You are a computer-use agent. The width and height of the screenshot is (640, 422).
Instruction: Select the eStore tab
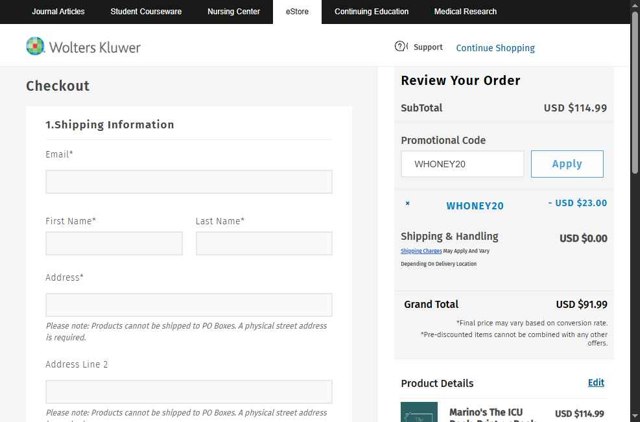(297, 11)
